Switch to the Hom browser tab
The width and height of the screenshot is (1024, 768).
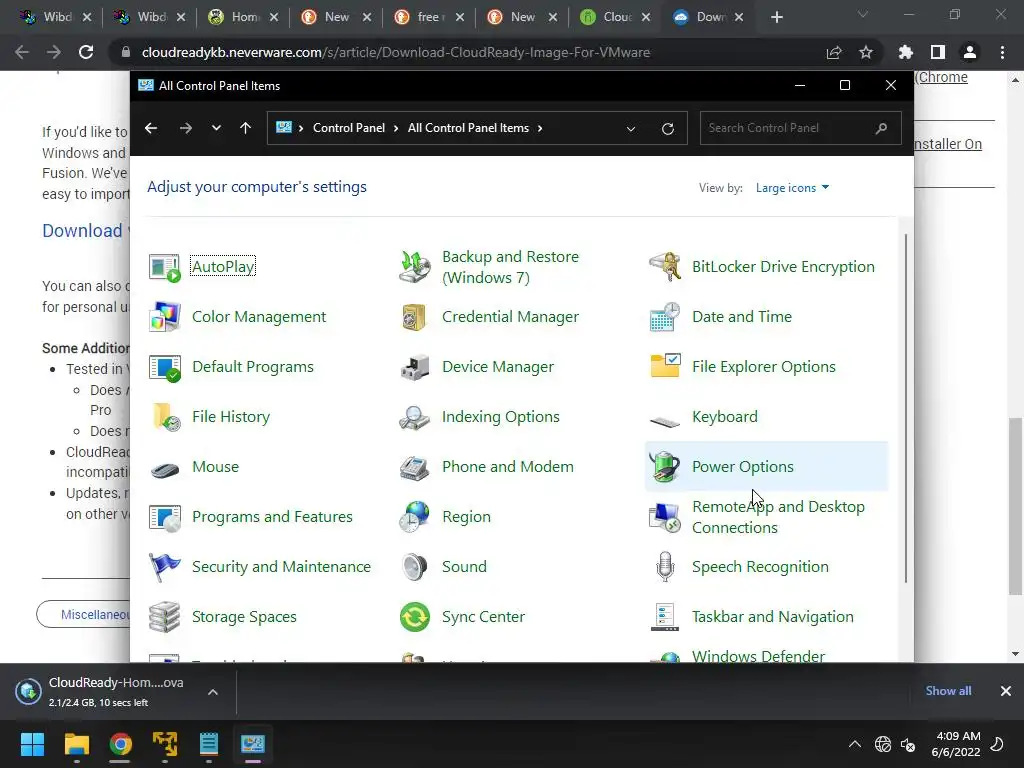click(x=242, y=17)
